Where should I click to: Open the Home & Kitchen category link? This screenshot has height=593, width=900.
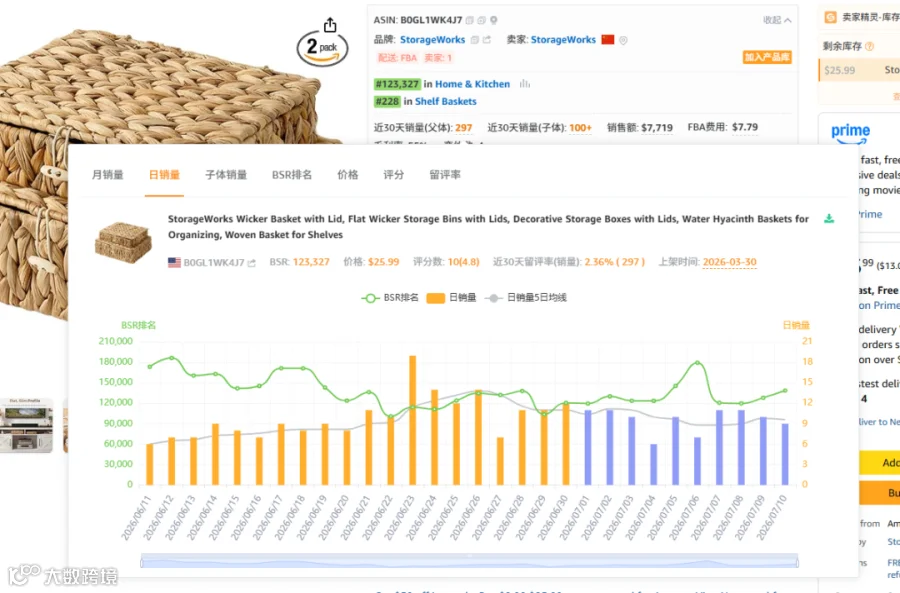click(472, 84)
